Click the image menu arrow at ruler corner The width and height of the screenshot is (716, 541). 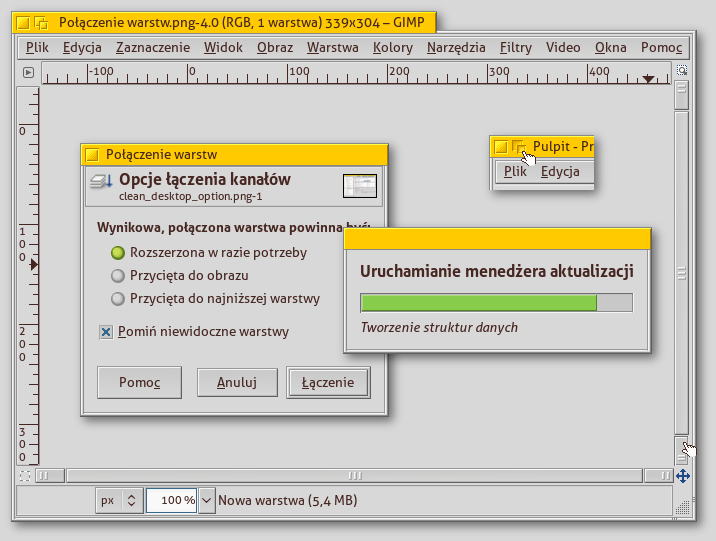(x=28, y=72)
